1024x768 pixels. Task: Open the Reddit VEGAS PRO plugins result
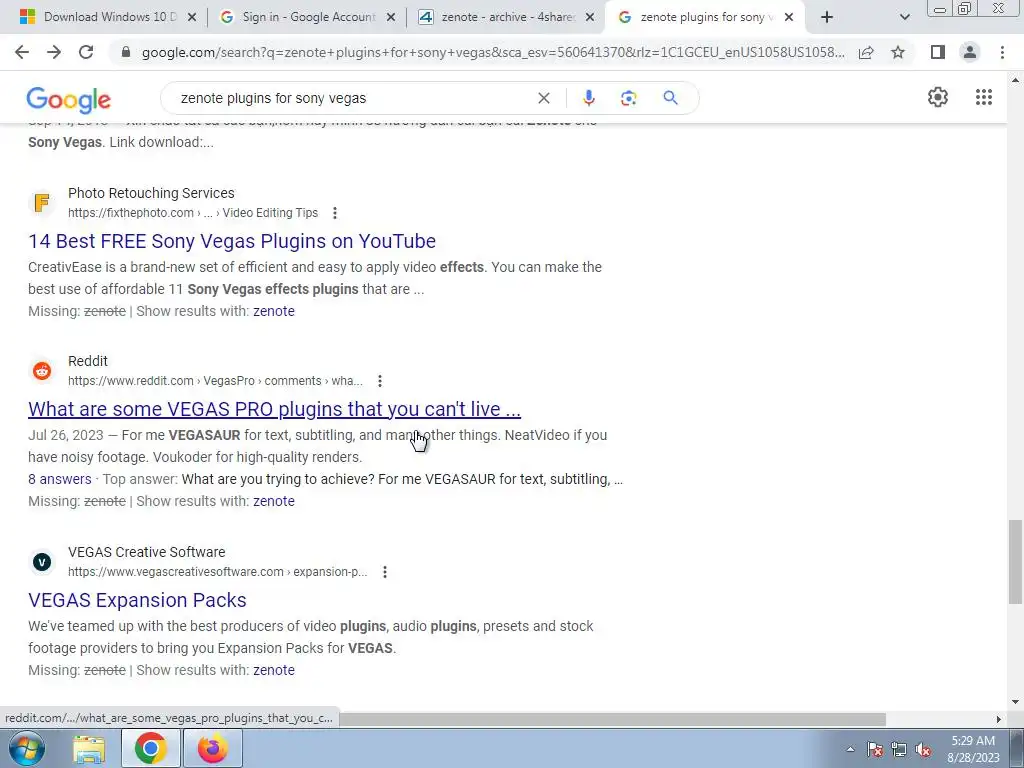point(274,409)
